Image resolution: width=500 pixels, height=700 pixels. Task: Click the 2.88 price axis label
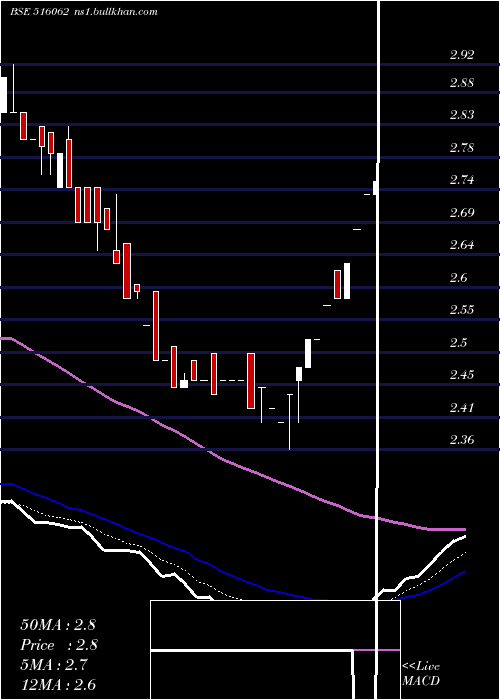[x=462, y=83]
